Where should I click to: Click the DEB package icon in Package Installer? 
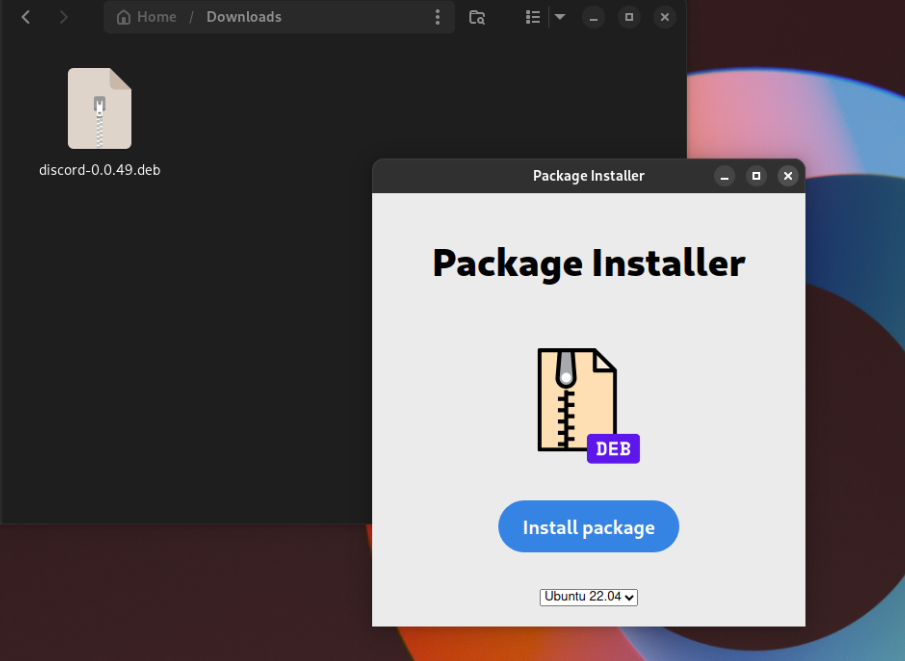578,400
